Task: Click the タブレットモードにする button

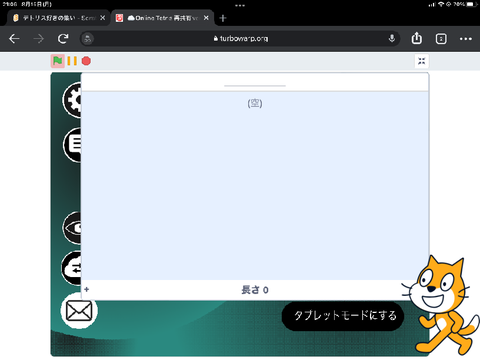Action: pyautogui.click(x=343, y=316)
